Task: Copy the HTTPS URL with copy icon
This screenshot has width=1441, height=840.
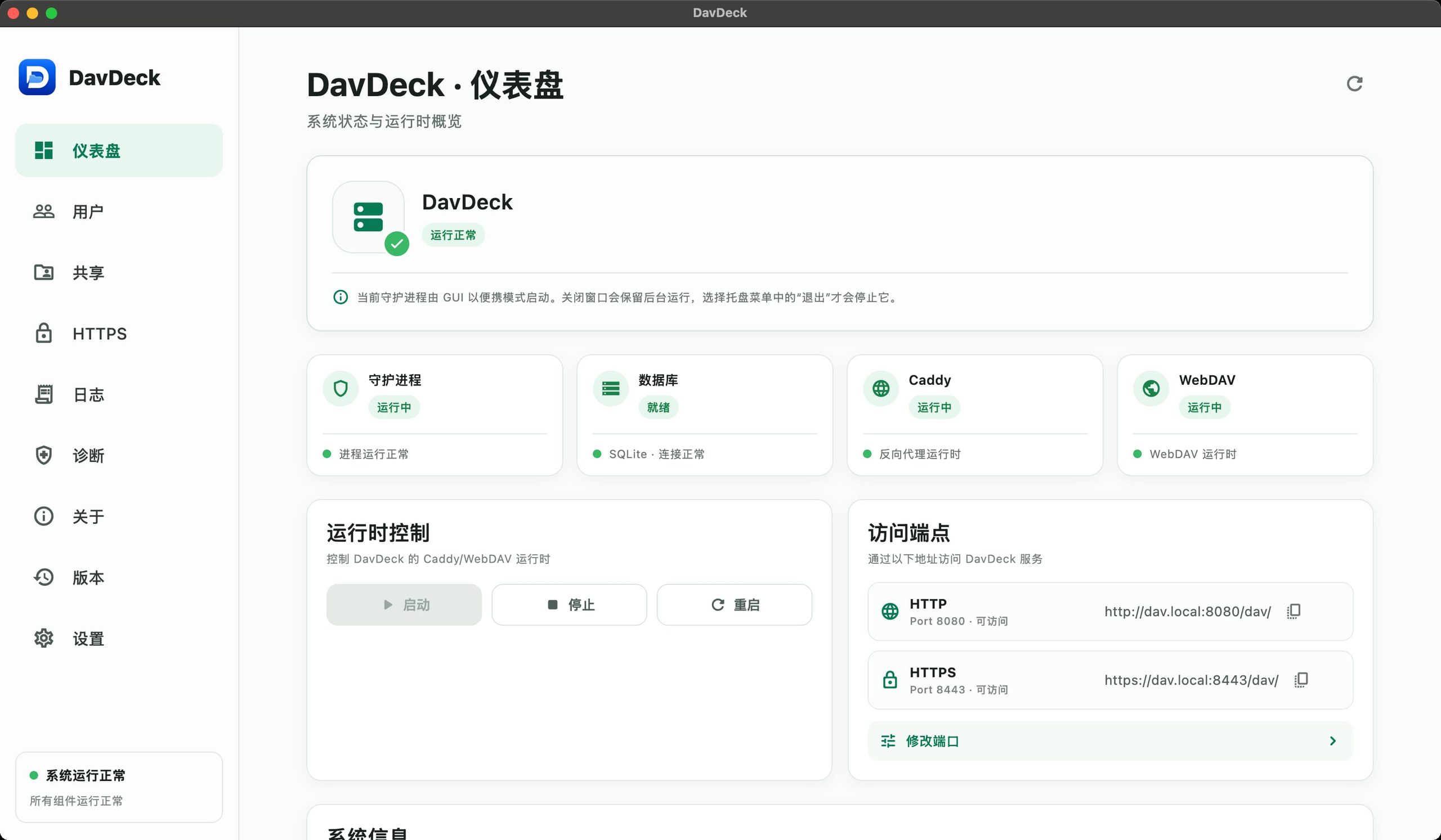Action: (x=1301, y=680)
